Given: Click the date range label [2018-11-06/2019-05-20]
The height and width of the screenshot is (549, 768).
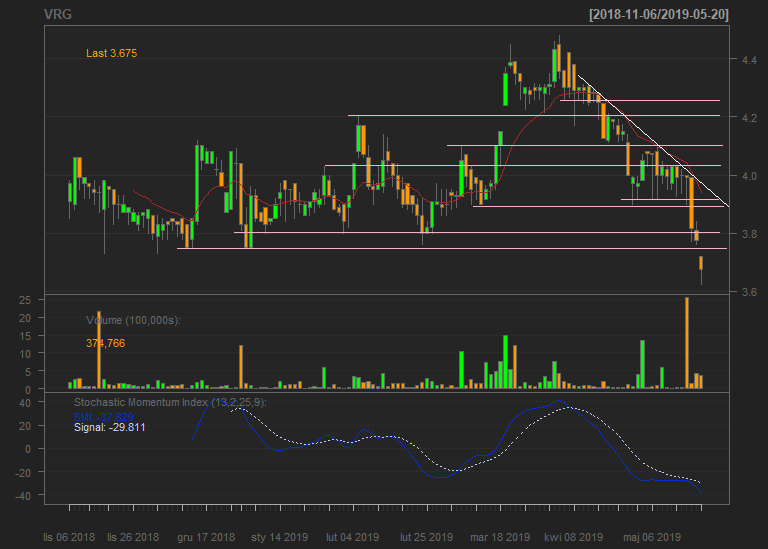Looking at the screenshot, I should [659, 15].
